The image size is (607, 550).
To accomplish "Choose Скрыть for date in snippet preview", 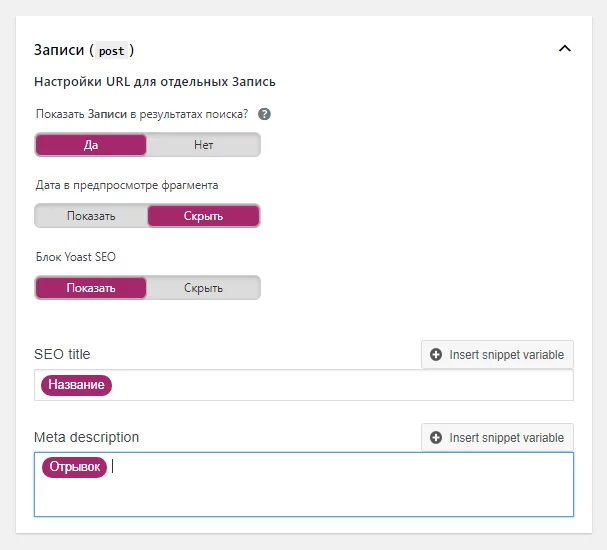I will 203,216.
